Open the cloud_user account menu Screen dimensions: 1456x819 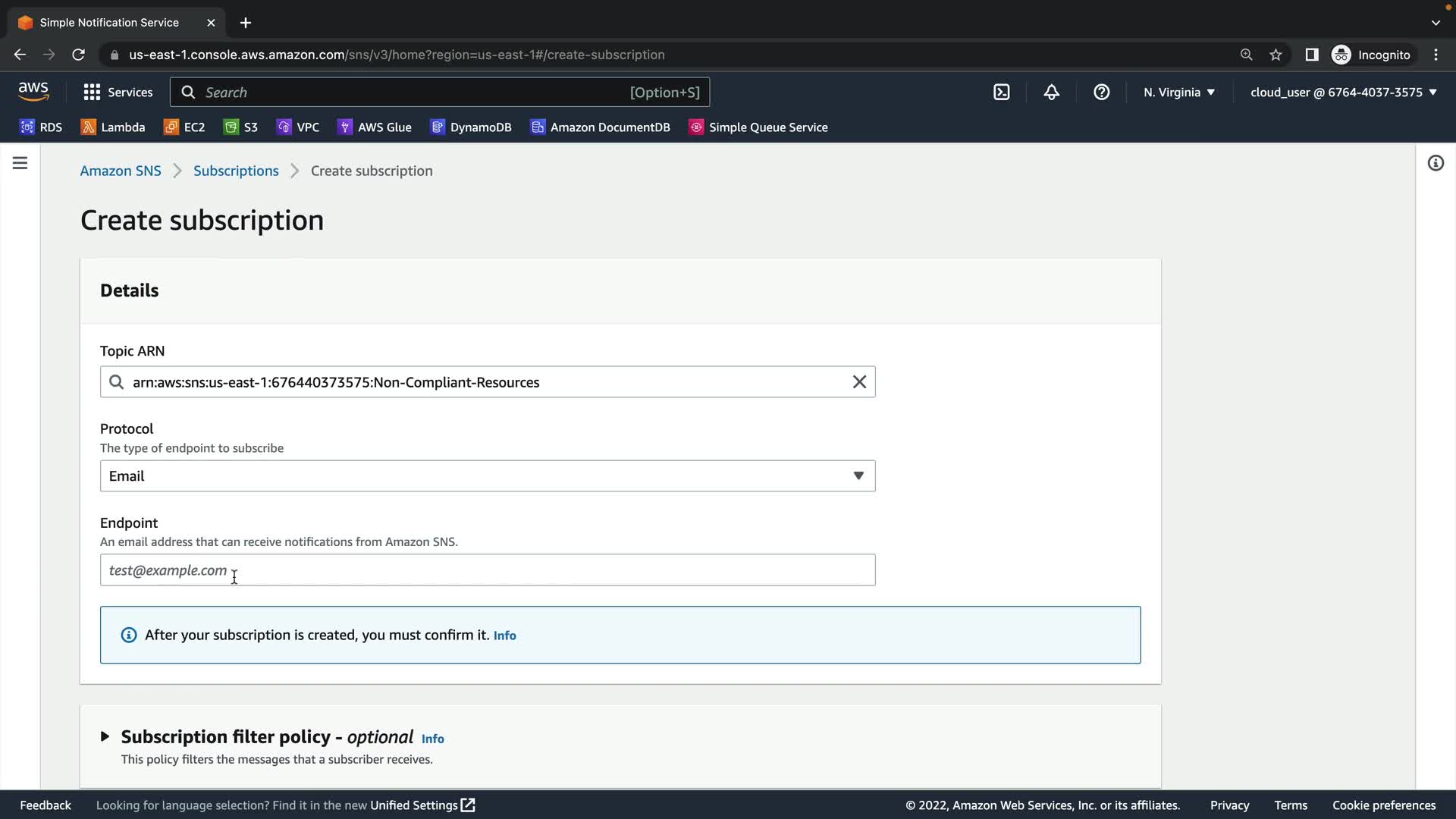1343,93
